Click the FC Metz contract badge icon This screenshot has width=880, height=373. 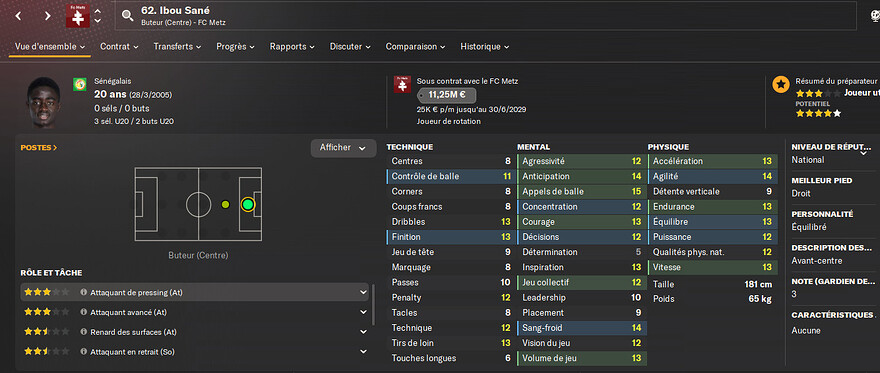[402, 85]
